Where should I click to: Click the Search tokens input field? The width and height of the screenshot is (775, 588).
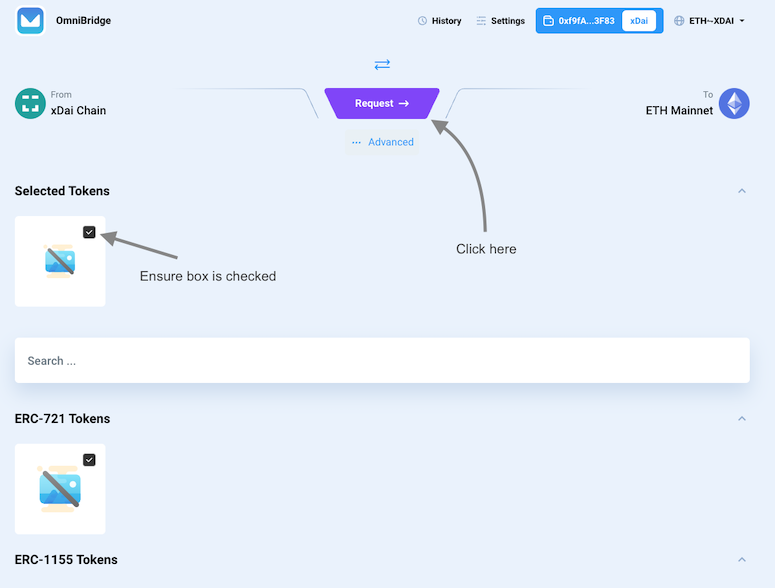(382, 361)
